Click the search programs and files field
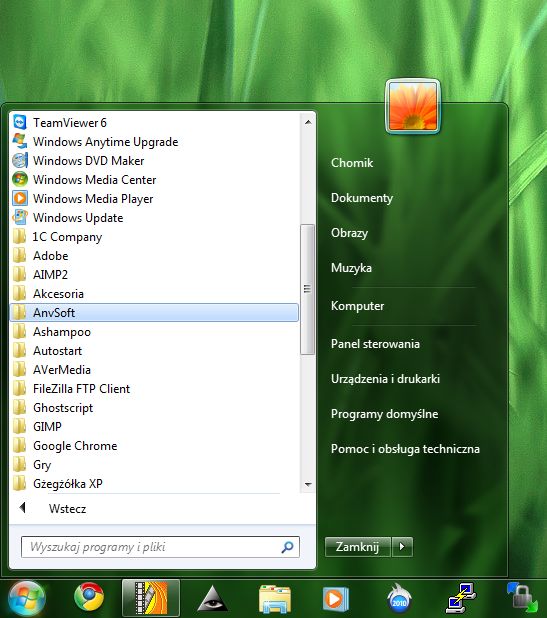Screen dimensions: 547x618 point(160,547)
